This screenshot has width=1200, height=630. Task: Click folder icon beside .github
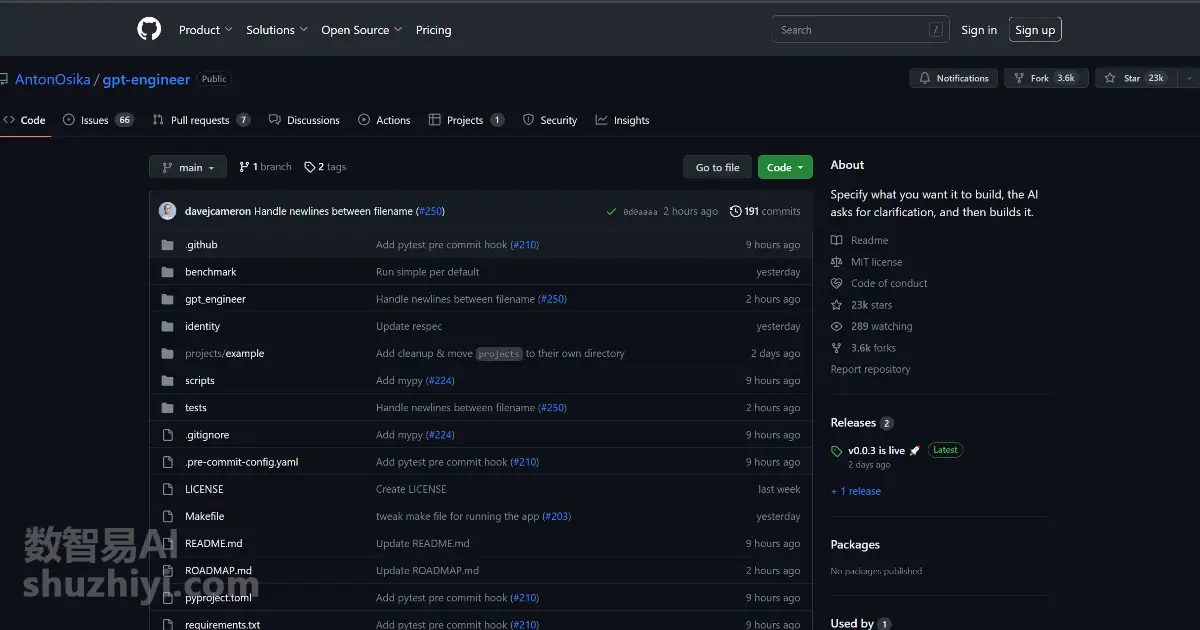coord(168,245)
